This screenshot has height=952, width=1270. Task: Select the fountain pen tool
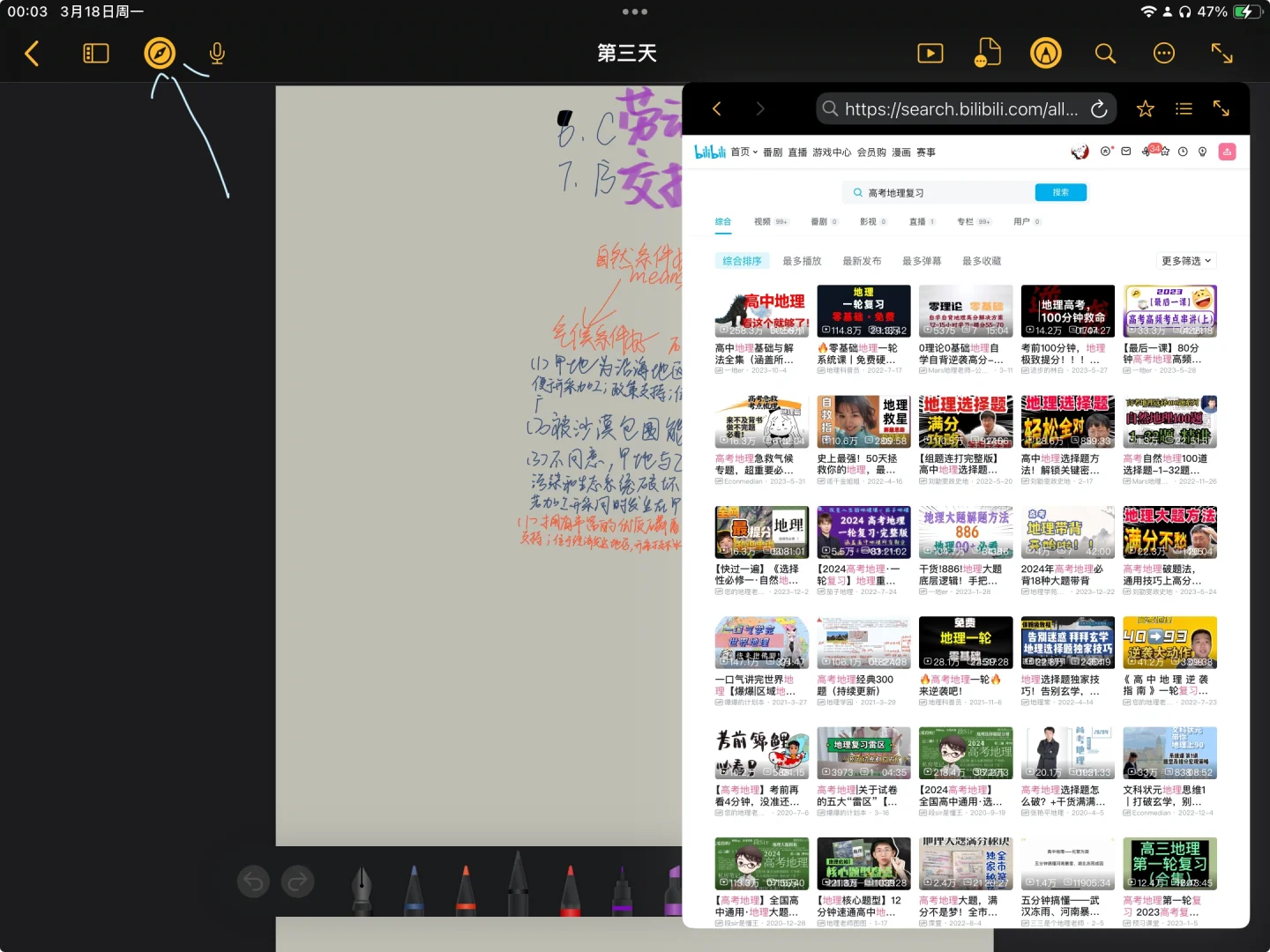(x=362, y=890)
